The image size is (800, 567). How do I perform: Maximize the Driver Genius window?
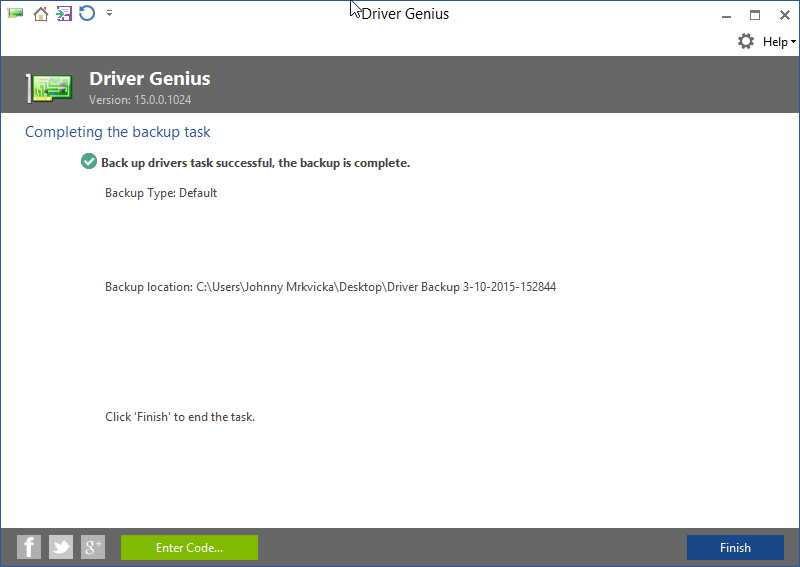point(755,15)
